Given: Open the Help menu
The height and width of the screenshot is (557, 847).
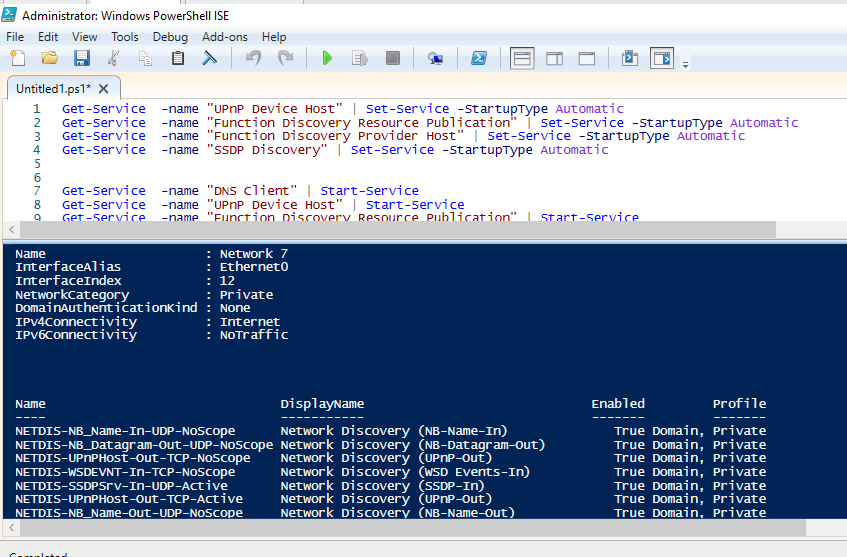Looking at the screenshot, I should tap(274, 37).
